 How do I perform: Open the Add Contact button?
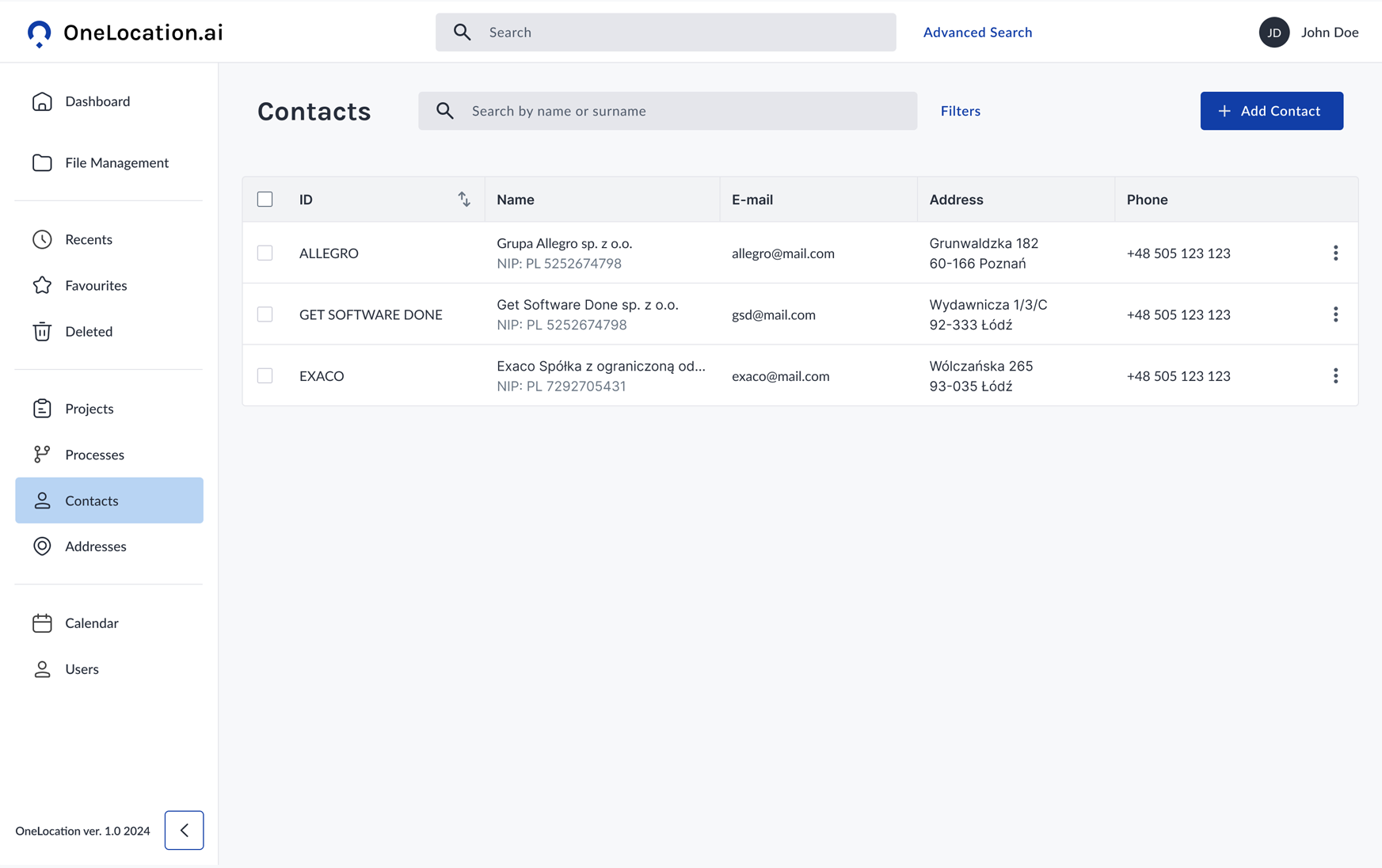1272,111
